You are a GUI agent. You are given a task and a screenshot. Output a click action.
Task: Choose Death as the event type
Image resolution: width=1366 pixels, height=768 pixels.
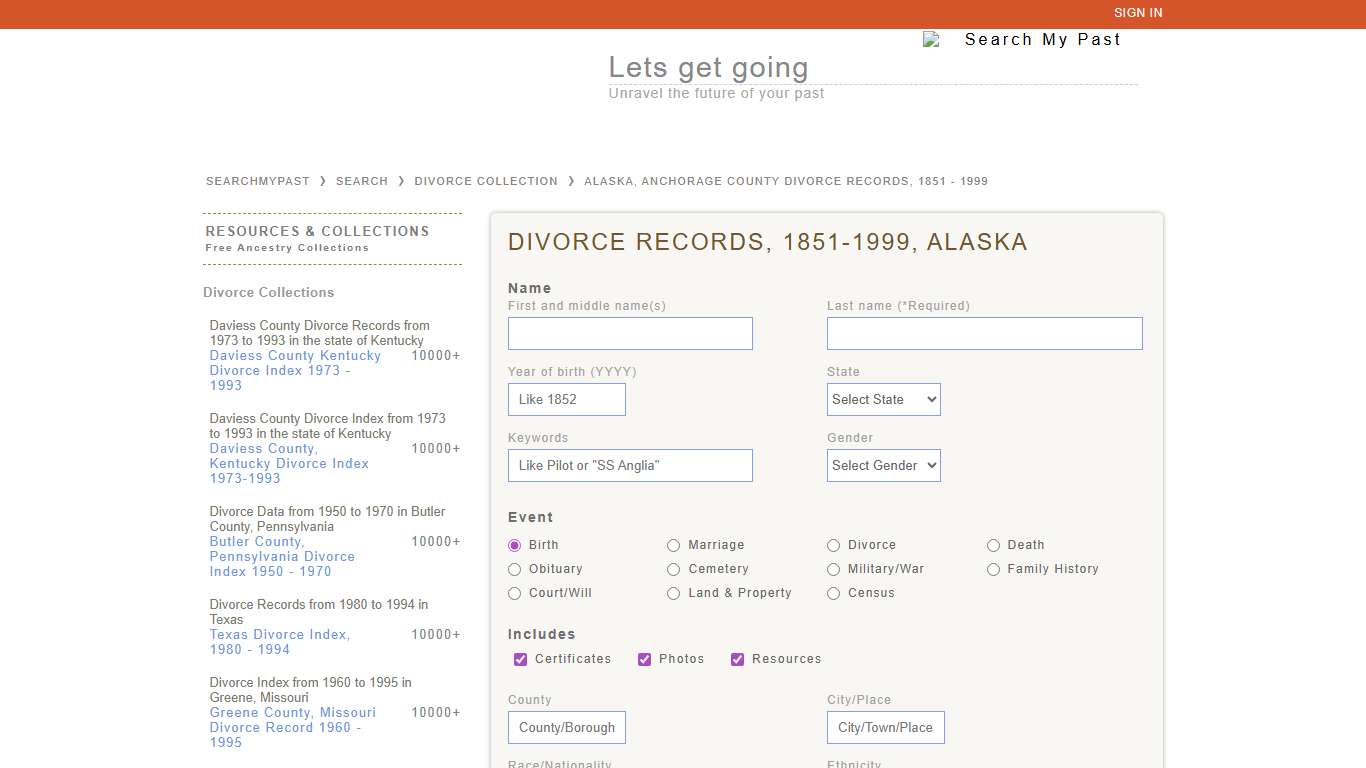[x=994, y=545]
